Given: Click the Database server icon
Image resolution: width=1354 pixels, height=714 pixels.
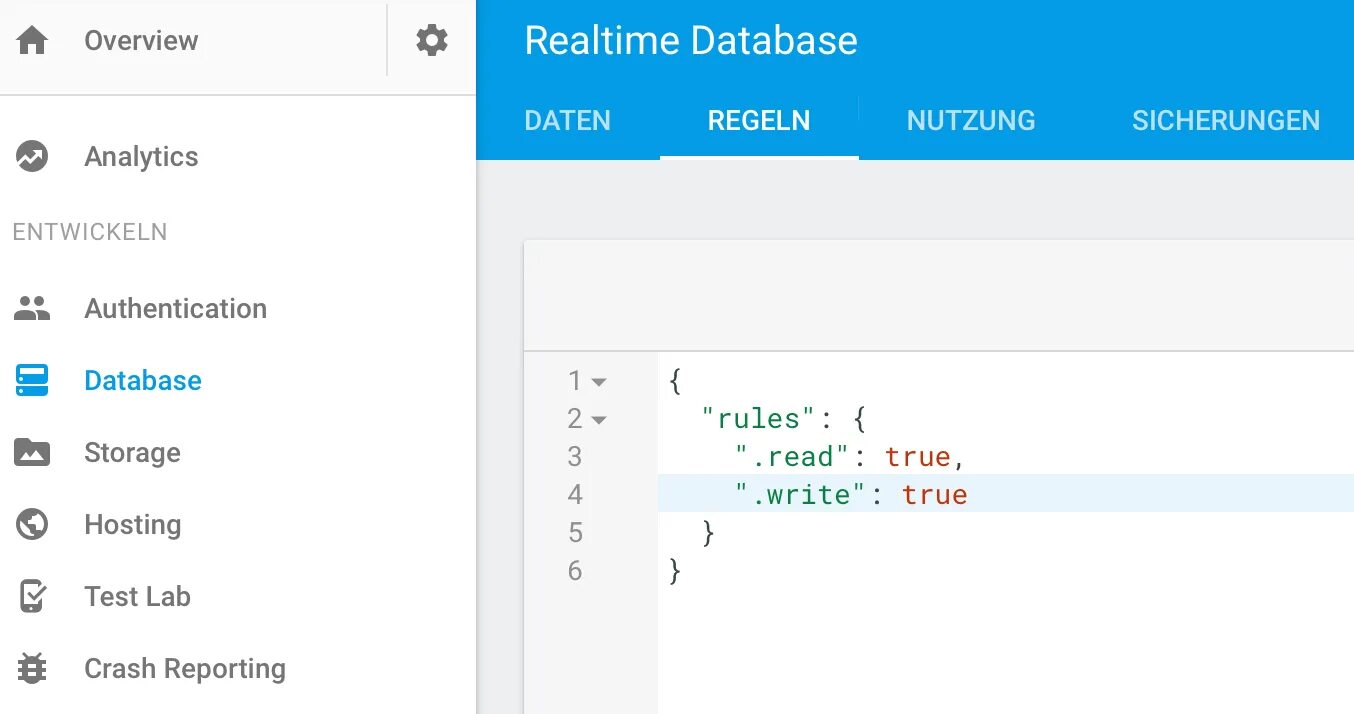Looking at the screenshot, I should coord(32,381).
